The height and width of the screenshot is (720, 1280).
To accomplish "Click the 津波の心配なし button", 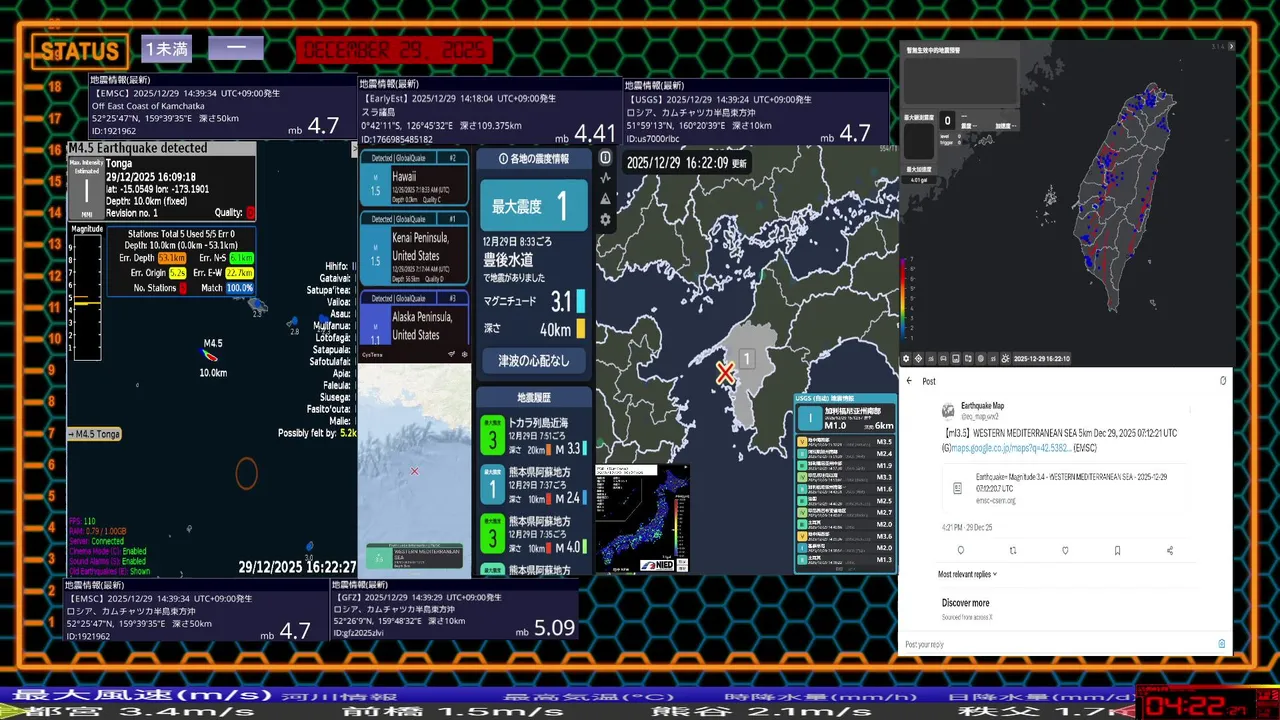I will (534, 360).
